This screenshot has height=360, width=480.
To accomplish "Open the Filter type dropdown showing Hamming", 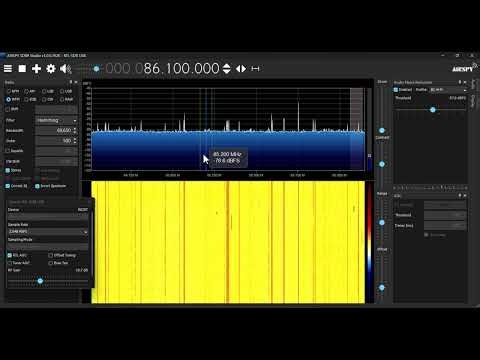I will click(x=56, y=120).
